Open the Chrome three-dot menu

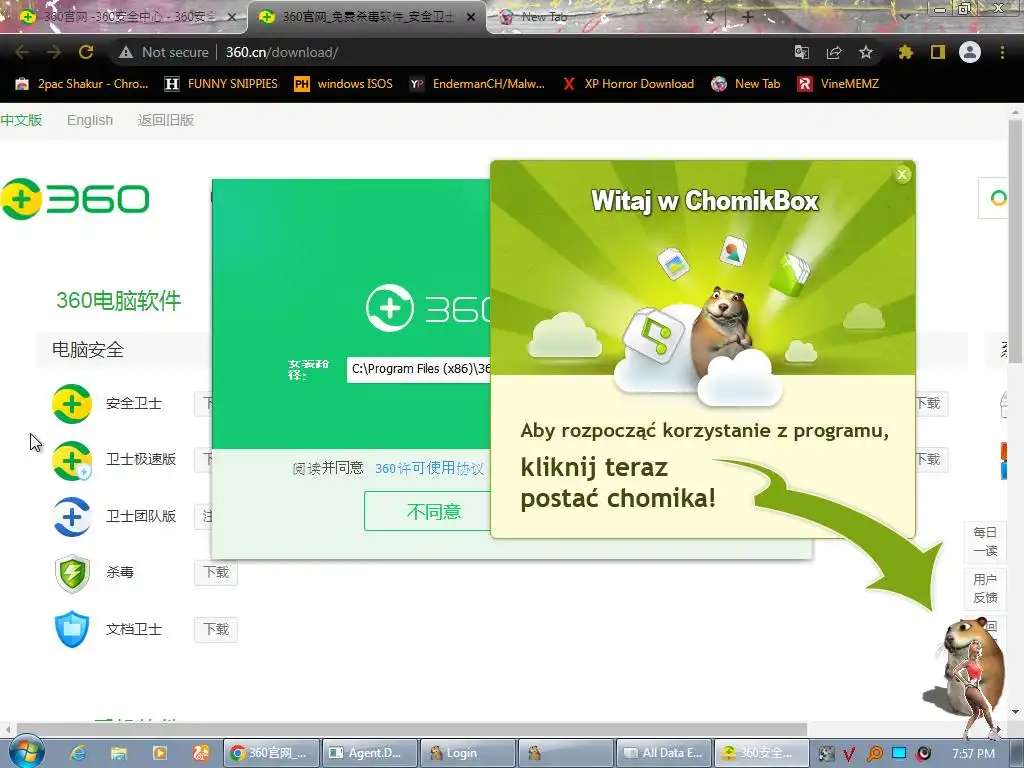pos(1002,52)
